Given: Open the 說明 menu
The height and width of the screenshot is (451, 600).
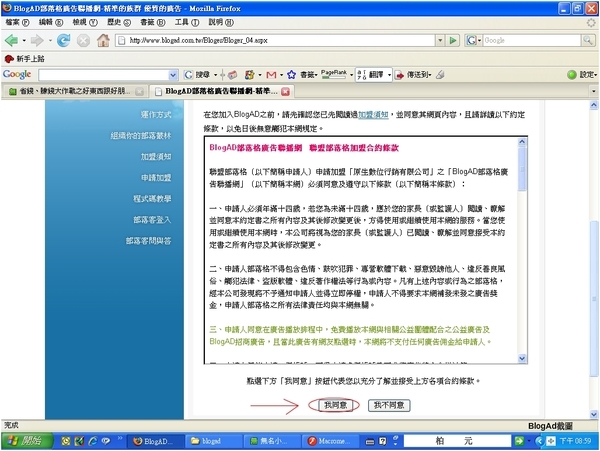Looking at the screenshot, I should [x=221, y=22].
